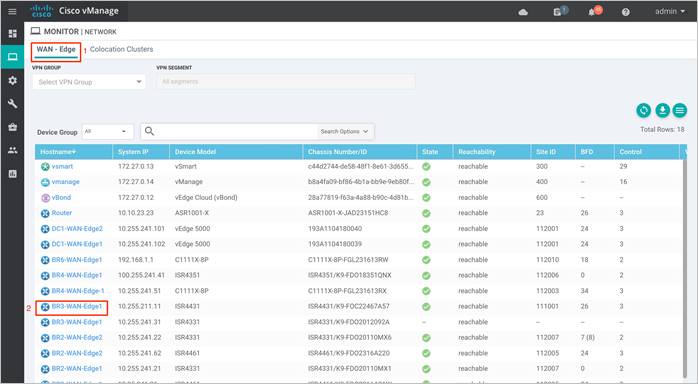Click the vmanage device icon

coord(45,182)
